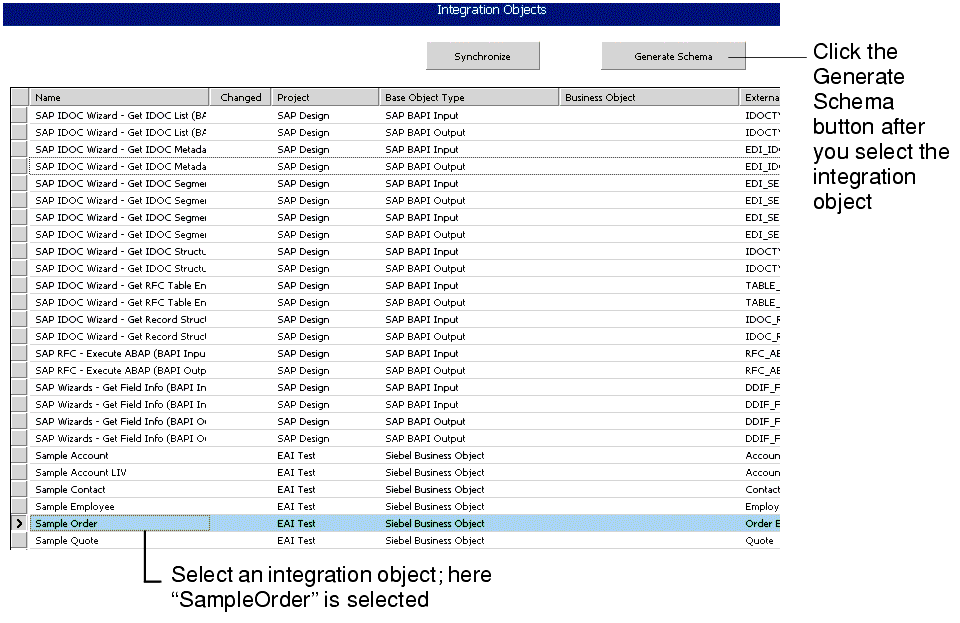Sort by Base Object Type column header
The width and height of the screenshot is (960, 623).
[x=468, y=97]
